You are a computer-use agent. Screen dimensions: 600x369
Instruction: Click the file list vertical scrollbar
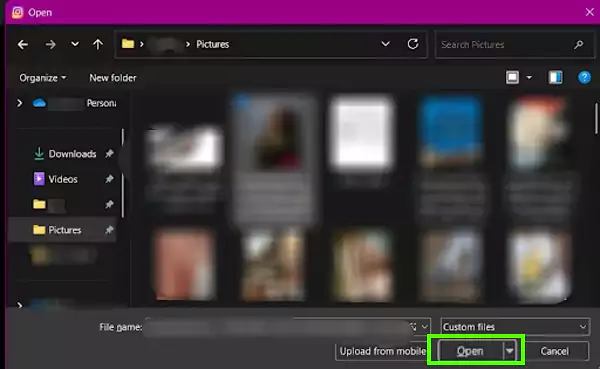click(596, 119)
